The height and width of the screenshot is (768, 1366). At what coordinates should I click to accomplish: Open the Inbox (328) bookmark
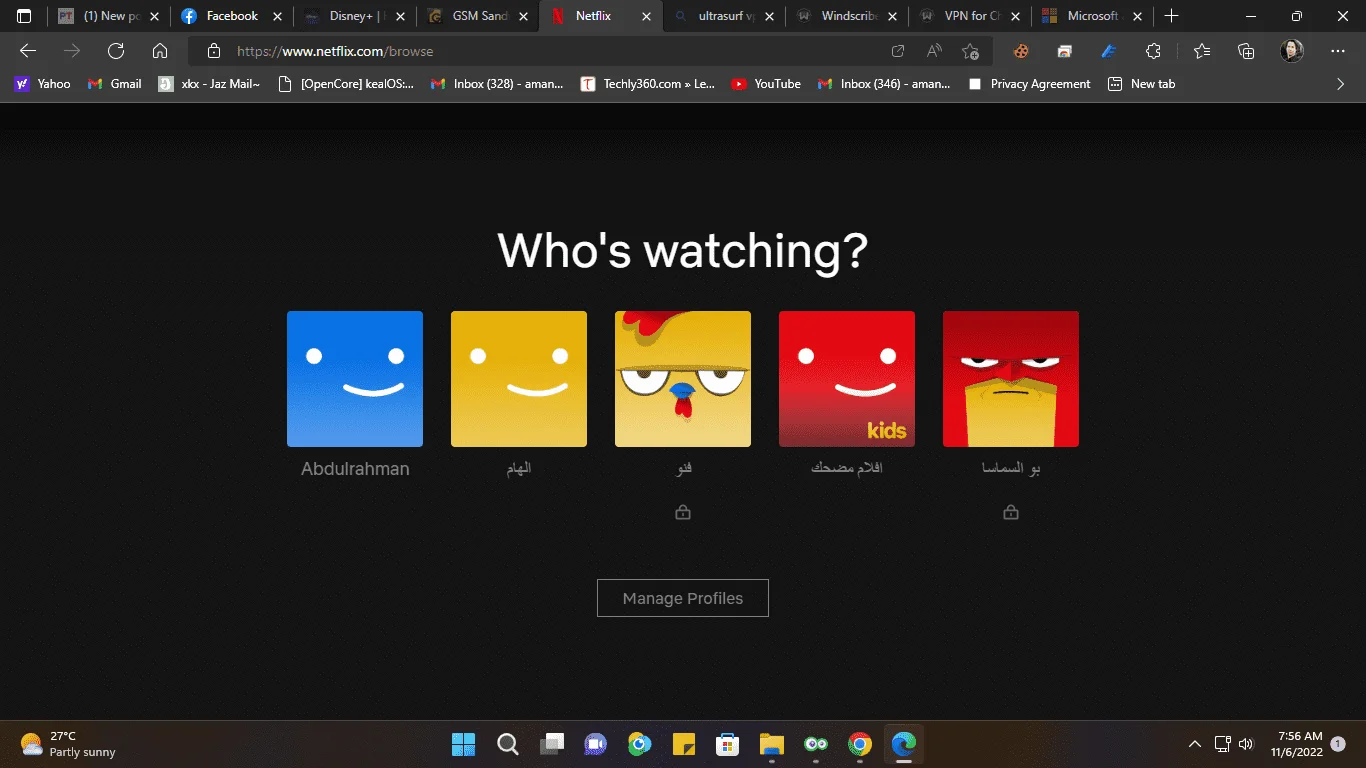pos(497,84)
